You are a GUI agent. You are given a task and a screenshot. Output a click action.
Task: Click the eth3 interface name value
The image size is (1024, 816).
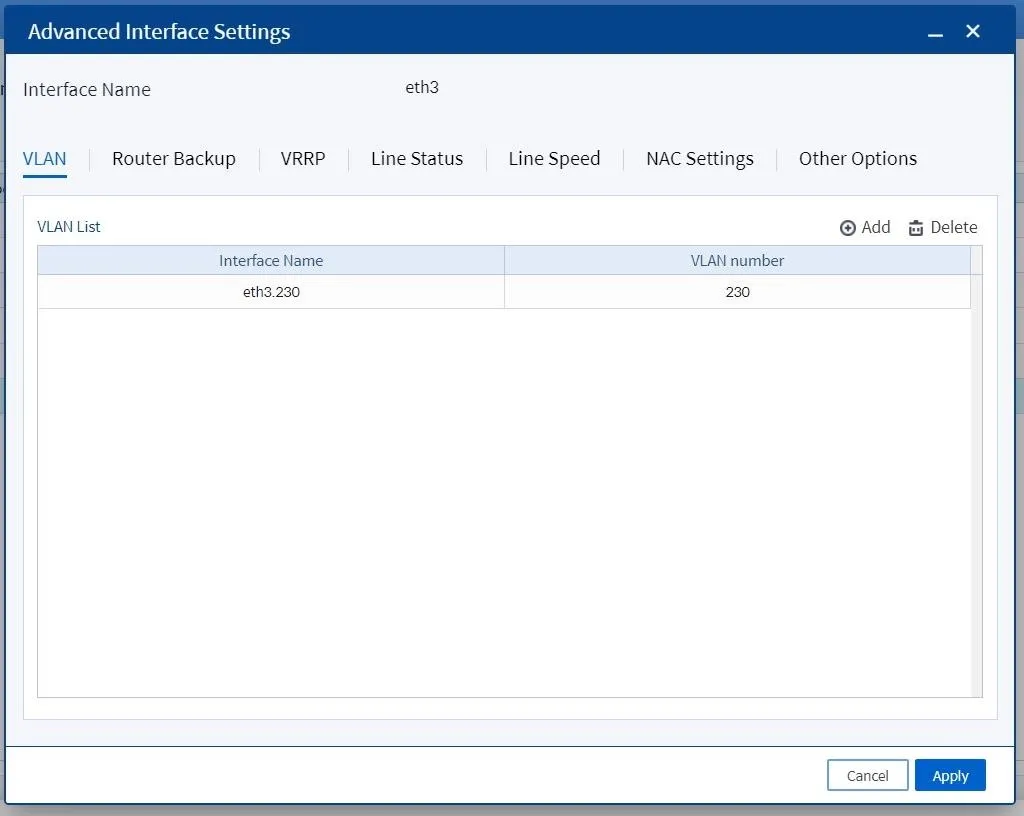422,87
